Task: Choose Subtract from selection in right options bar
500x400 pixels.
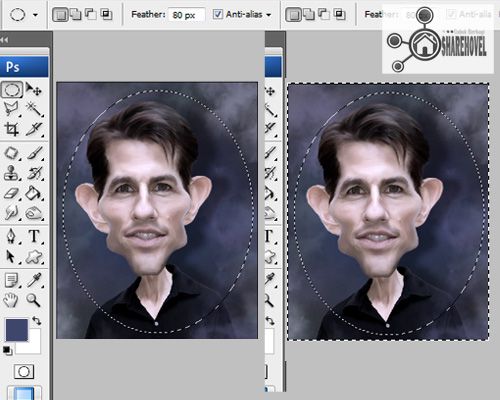Action: (324, 14)
